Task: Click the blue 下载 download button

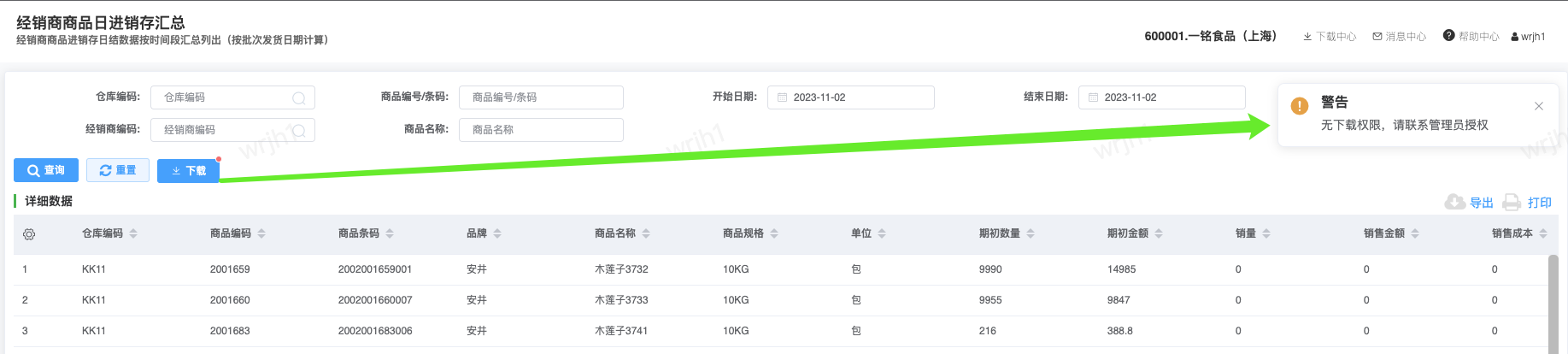Action: click(x=188, y=170)
